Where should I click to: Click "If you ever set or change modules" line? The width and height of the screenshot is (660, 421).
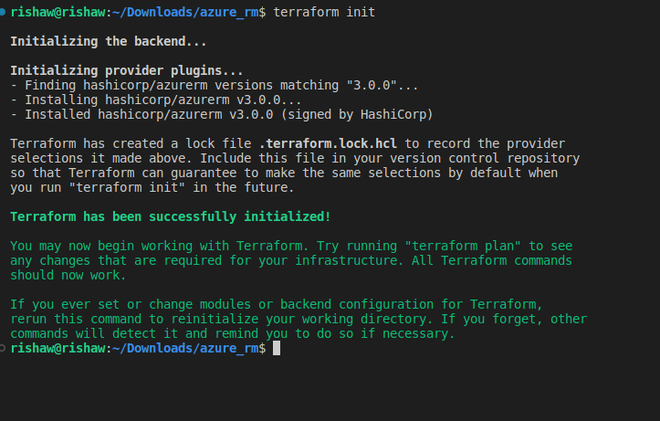pyautogui.click(x=140, y=304)
